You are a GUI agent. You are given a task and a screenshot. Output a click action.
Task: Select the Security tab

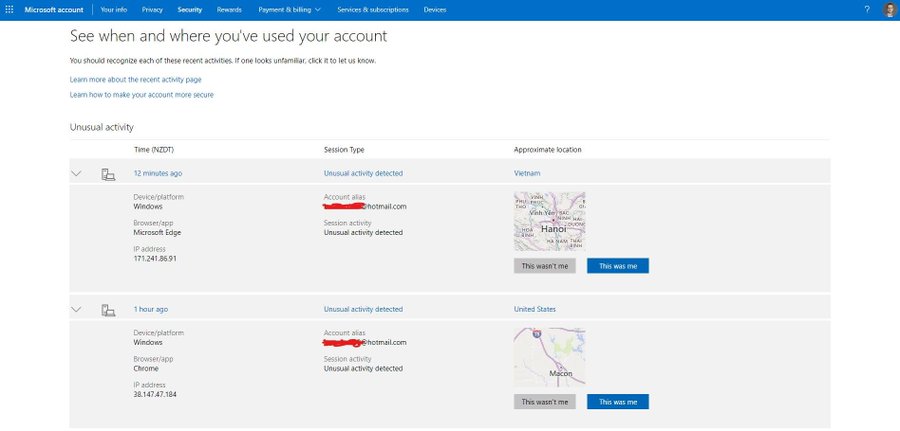tap(189, 9)
